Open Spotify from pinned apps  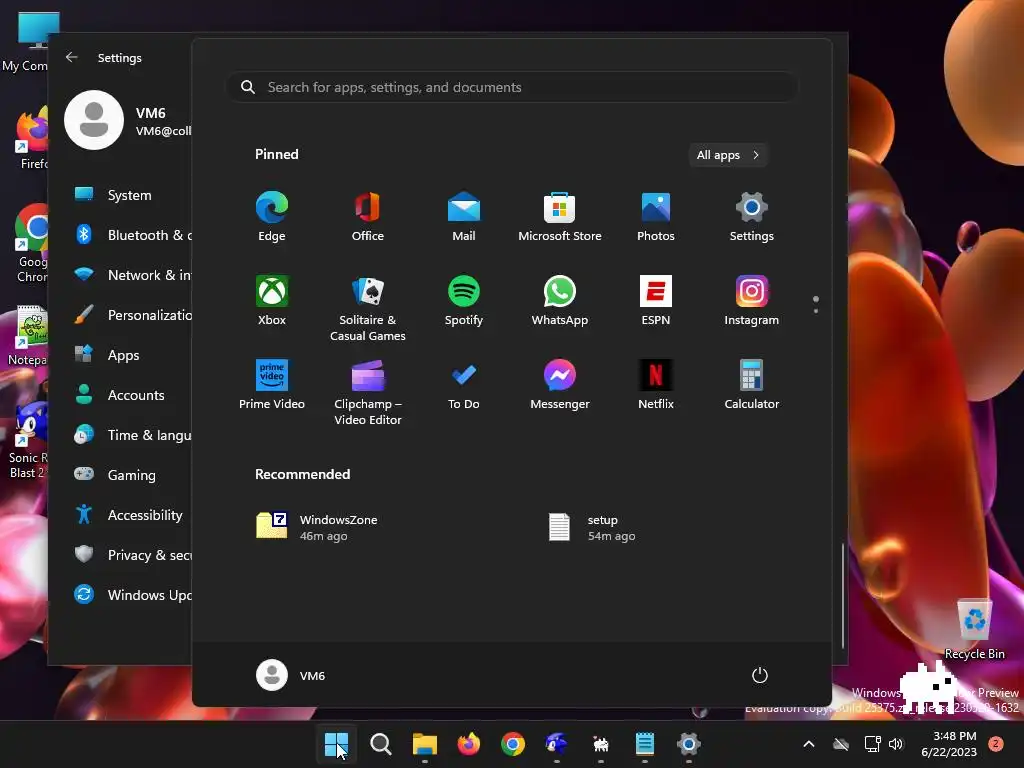pyautogui.click(x=464, y=301)
